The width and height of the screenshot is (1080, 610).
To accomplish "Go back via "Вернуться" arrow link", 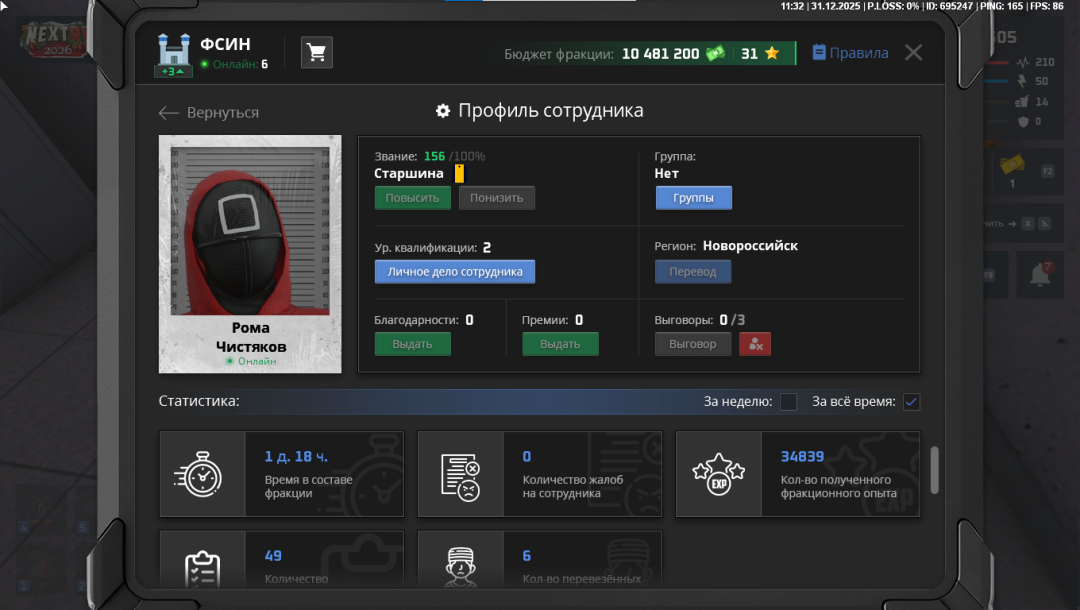I will (x=209, y=113).
